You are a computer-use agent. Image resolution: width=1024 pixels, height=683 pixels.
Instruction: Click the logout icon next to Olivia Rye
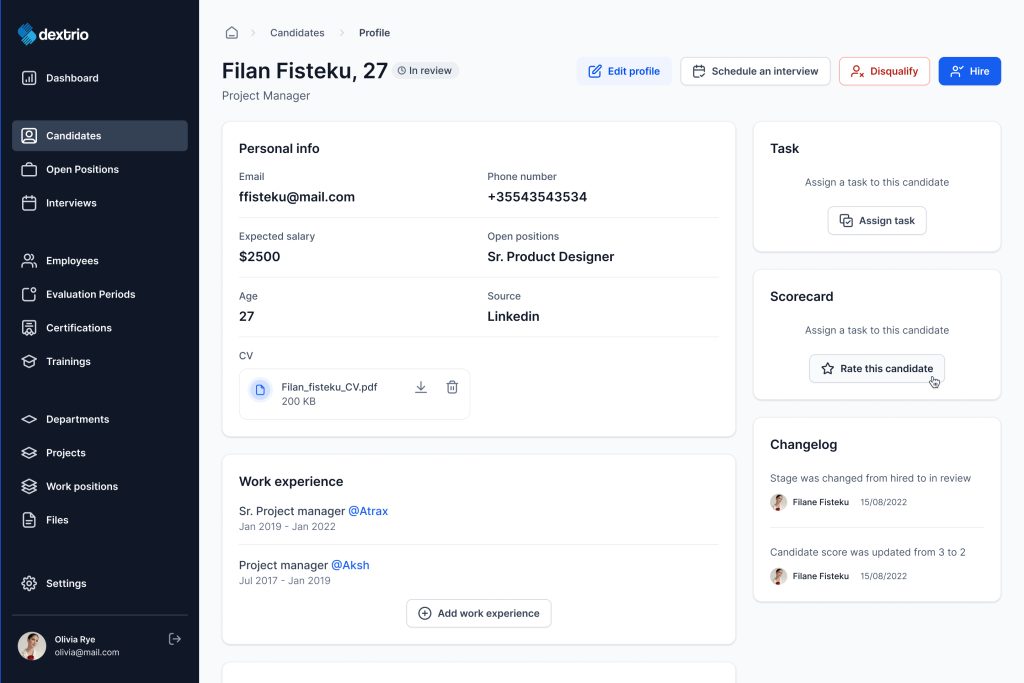tap(175, 639)
